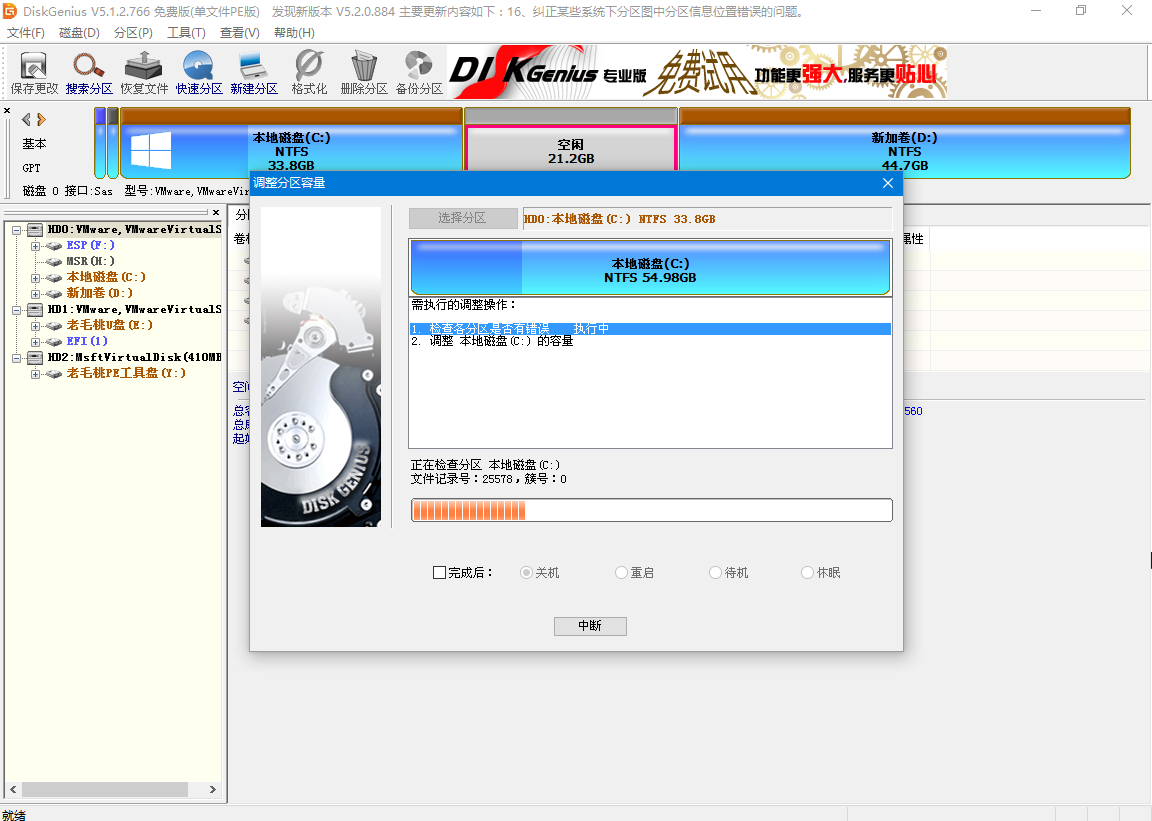Click the Quick Partition (快速分区) toolbar icon
The width and height of the screenshot is (1152, 821).
[x=198, y=73]
